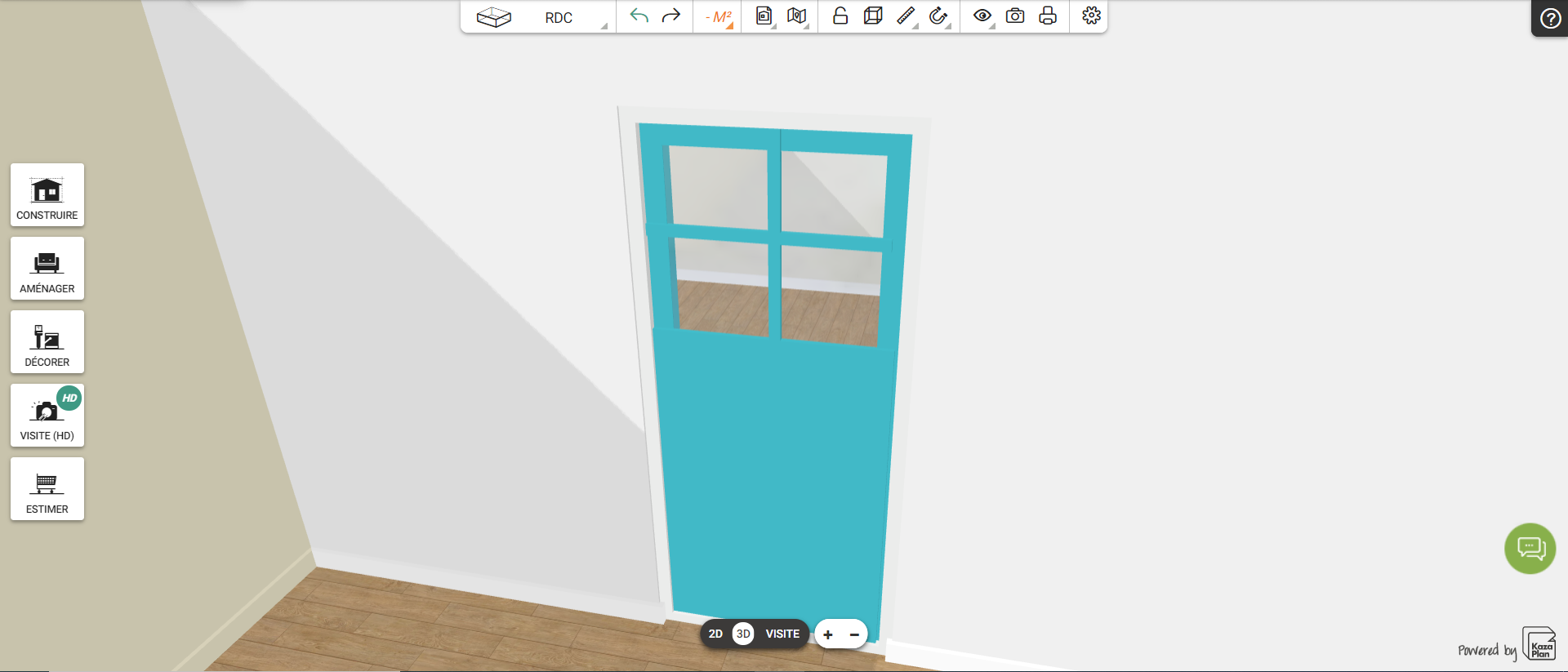The height and width of the screenshot is (672, 1568).
Task: Switch to VISITE view mode
Action: pos(782,634)
